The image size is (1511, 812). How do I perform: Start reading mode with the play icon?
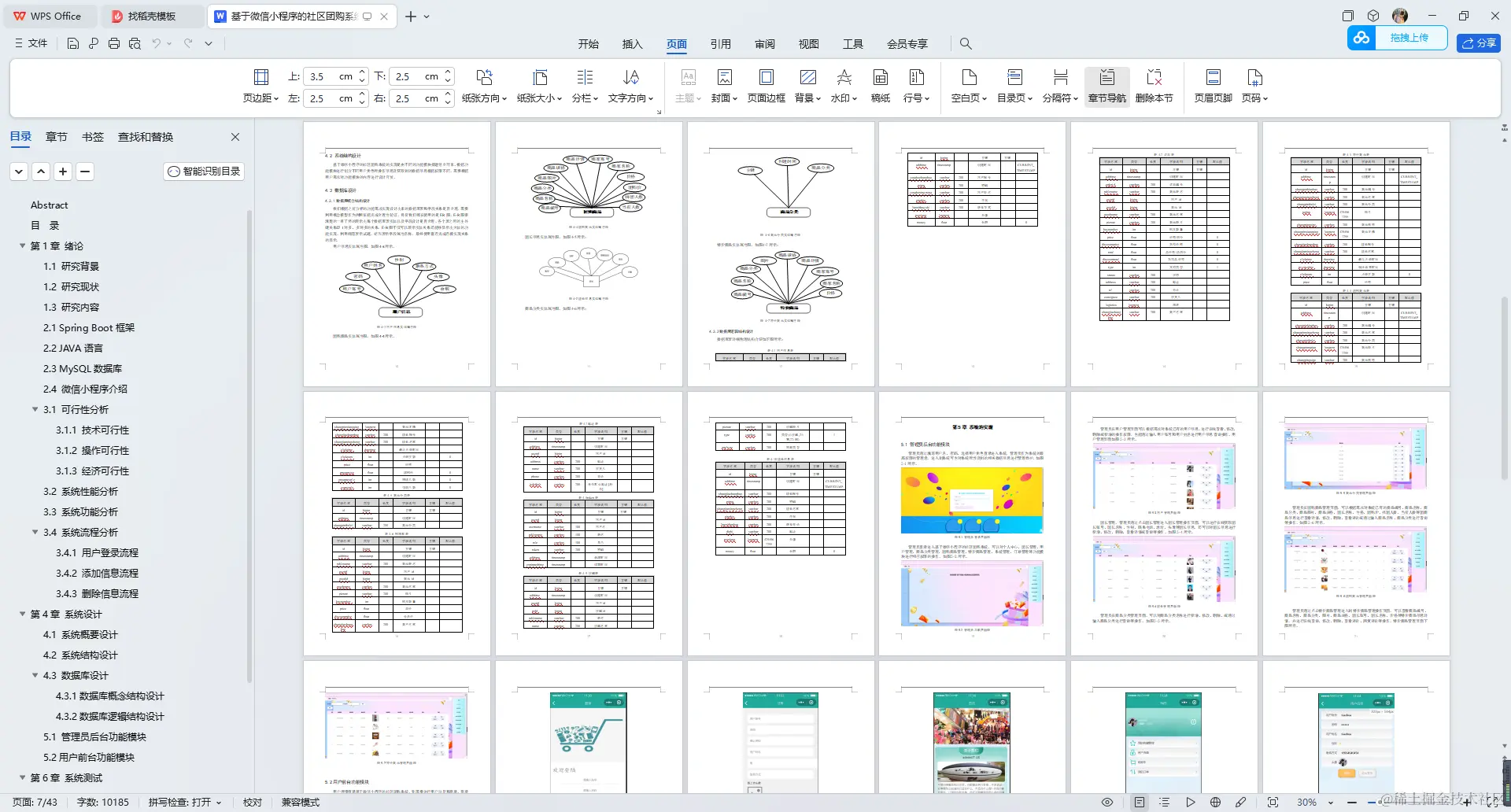pos(1190,803)
